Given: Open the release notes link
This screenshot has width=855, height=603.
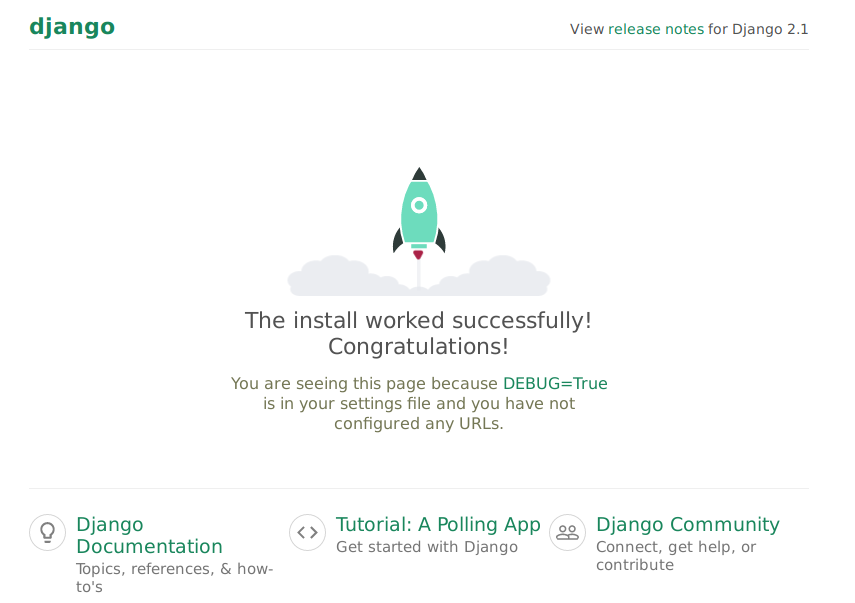Looking at the screenshot, I should point(656,29).
